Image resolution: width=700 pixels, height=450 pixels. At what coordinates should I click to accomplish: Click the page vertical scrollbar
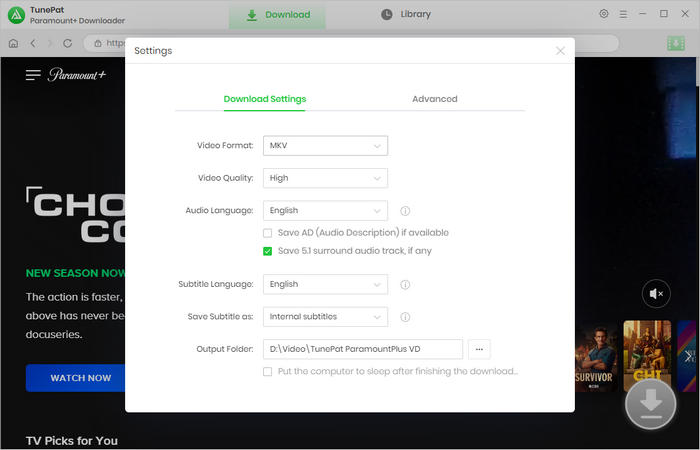point(697,71)
